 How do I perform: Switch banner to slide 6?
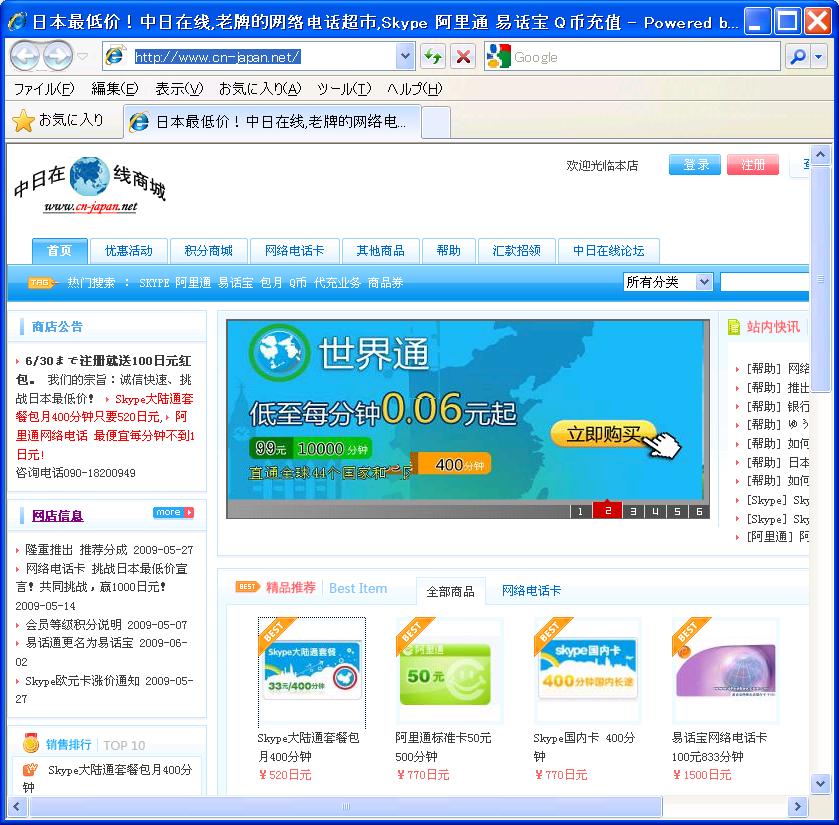(699, 511)
